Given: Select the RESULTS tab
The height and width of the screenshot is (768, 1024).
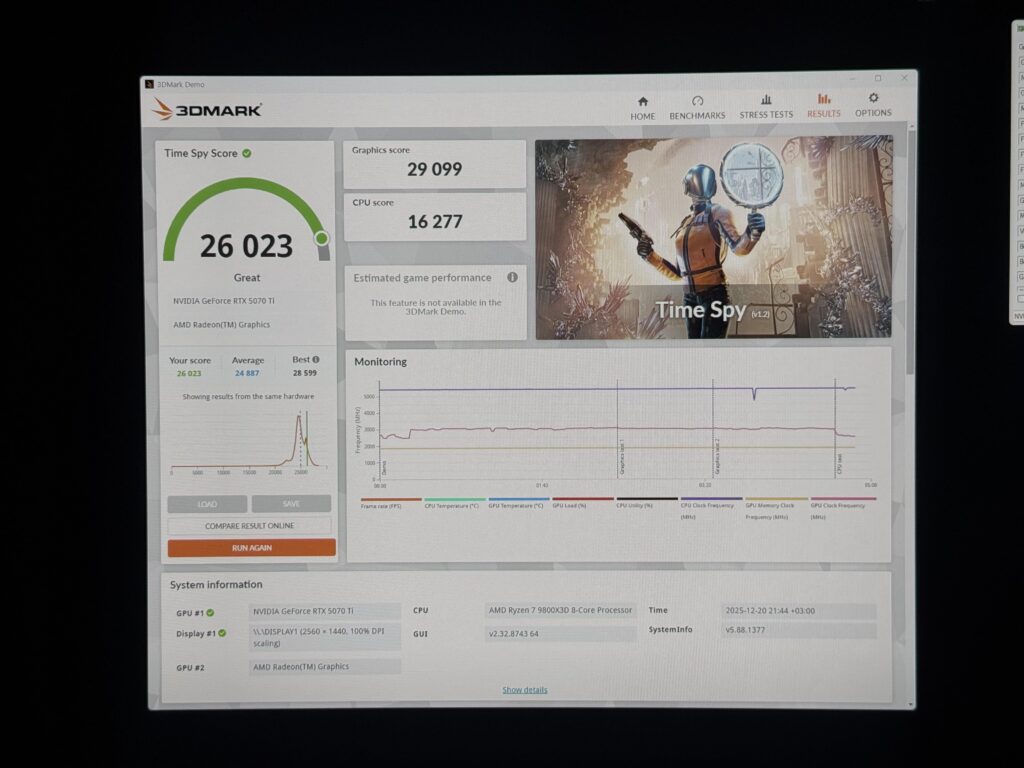Looking at the screenshot, I should pyautogui.click(x=824, y=105).
